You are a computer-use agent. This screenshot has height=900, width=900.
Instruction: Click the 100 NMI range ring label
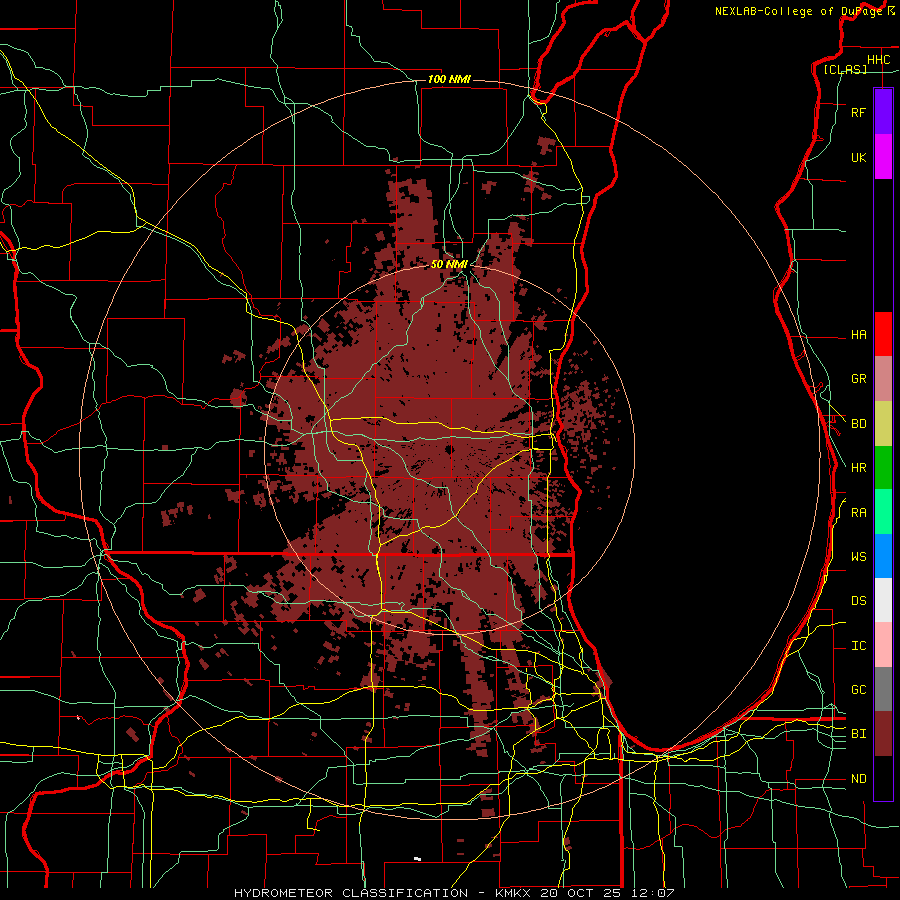449,79
